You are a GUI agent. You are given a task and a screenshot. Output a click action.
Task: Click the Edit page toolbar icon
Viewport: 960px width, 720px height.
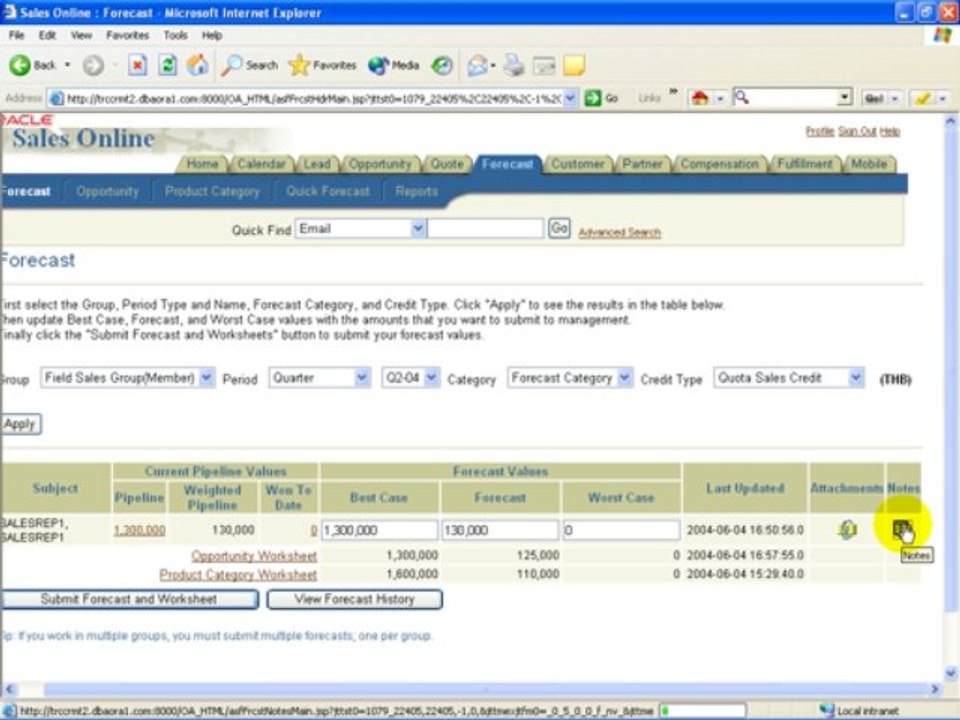tap(544, 65)
